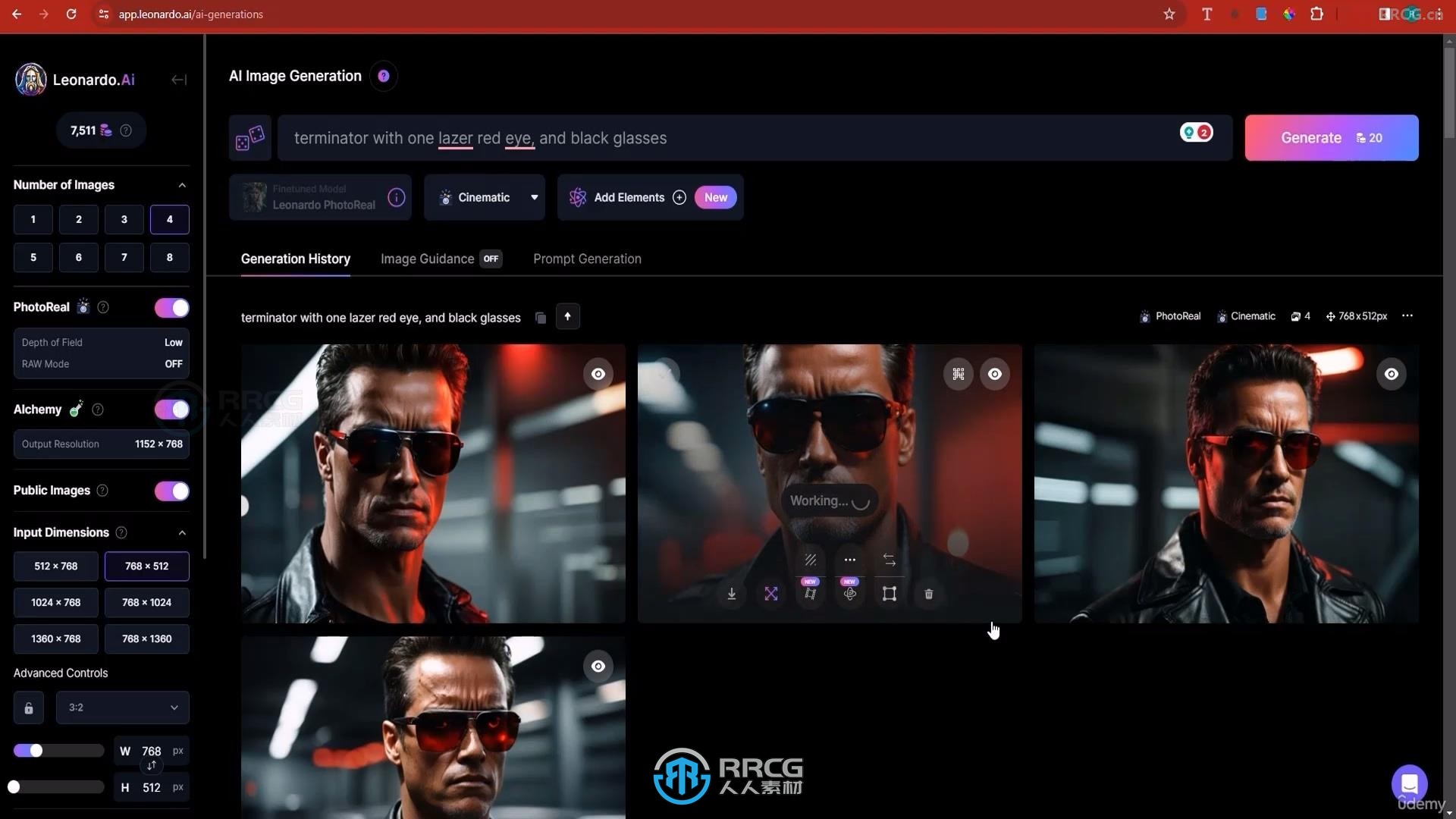Open the three-dot options on the image
1456x819 pixels.
(850, 560)
